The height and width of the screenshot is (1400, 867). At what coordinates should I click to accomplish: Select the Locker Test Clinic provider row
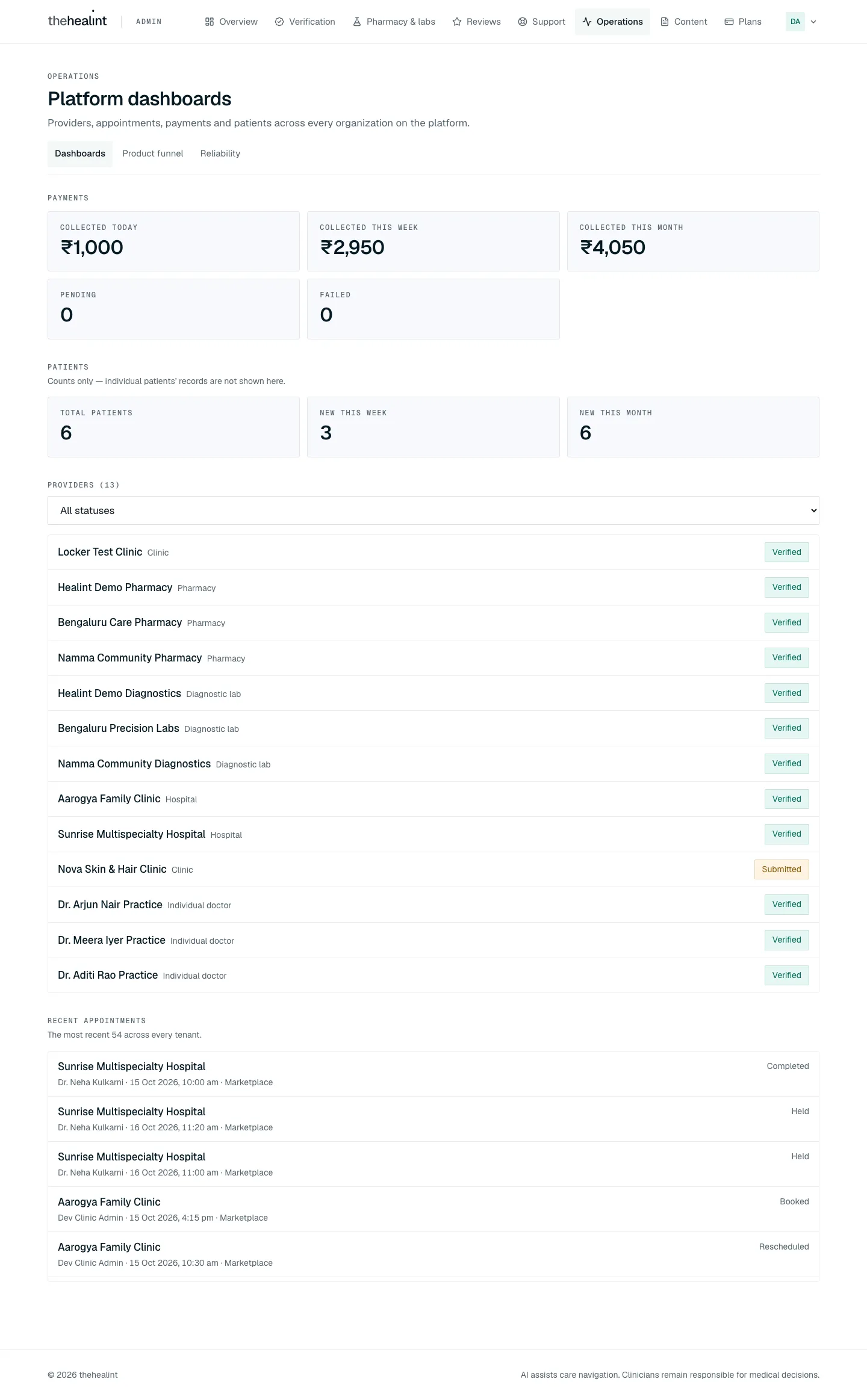[433, 553]
